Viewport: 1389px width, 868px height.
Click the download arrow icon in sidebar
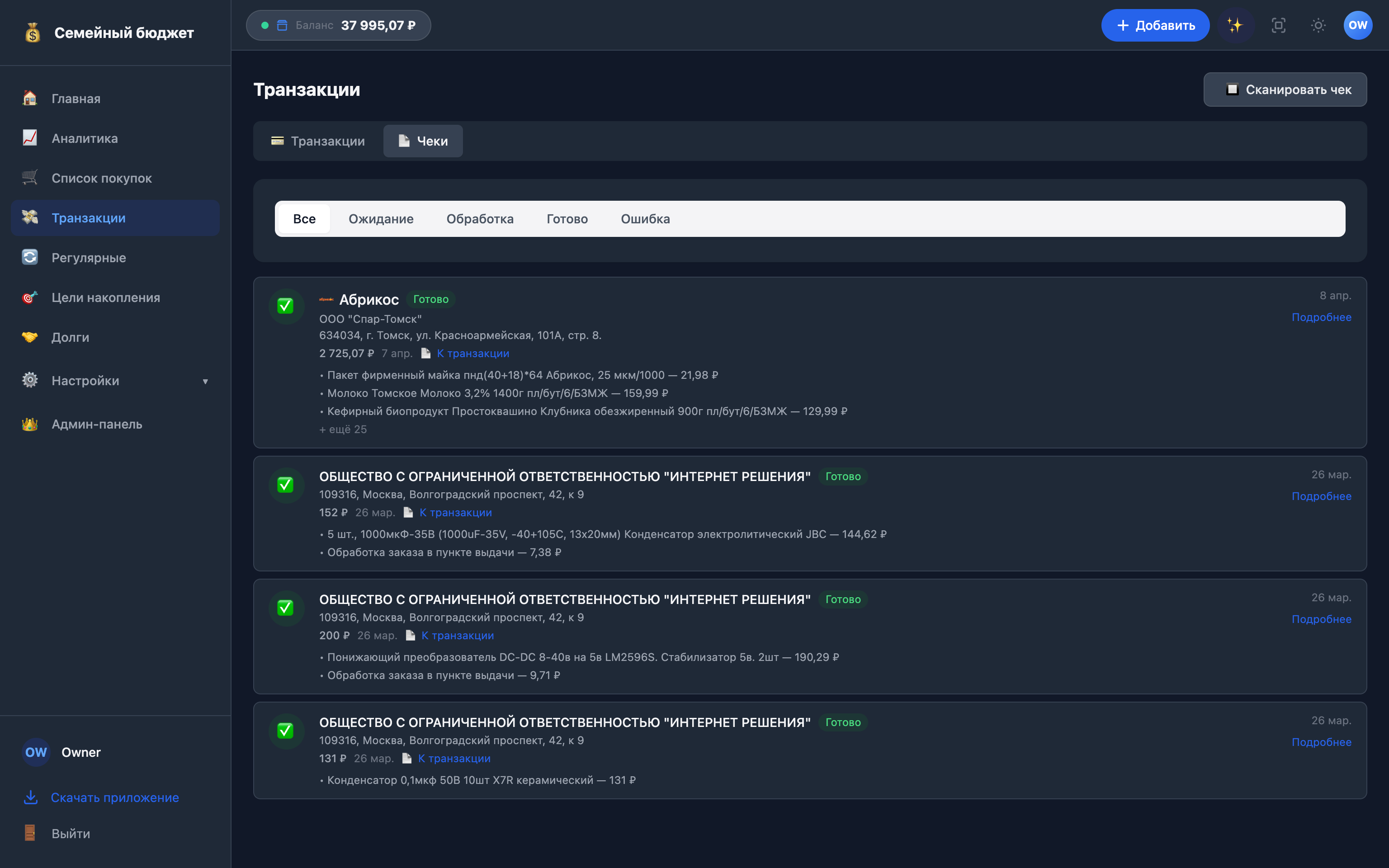click(30, 797)
